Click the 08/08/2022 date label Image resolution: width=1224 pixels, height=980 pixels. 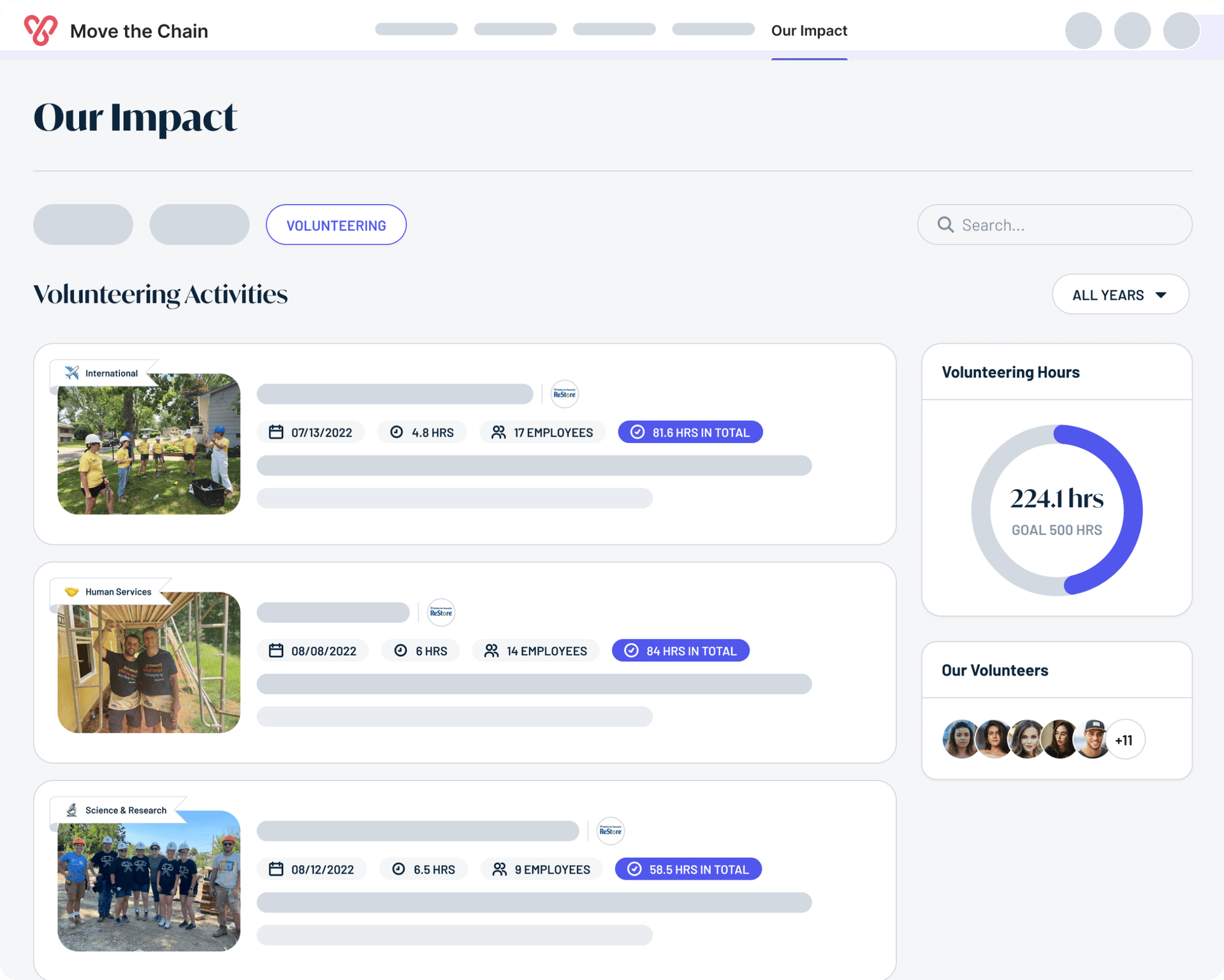point(323,651)
